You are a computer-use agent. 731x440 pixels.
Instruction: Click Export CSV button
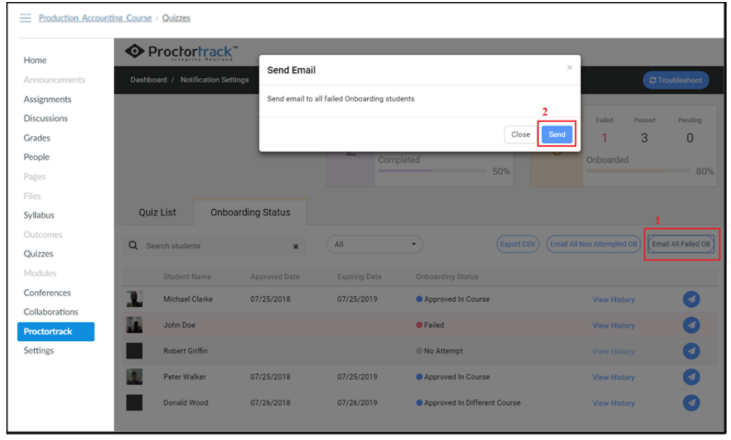pyautogui.click(x=517, y=244)
